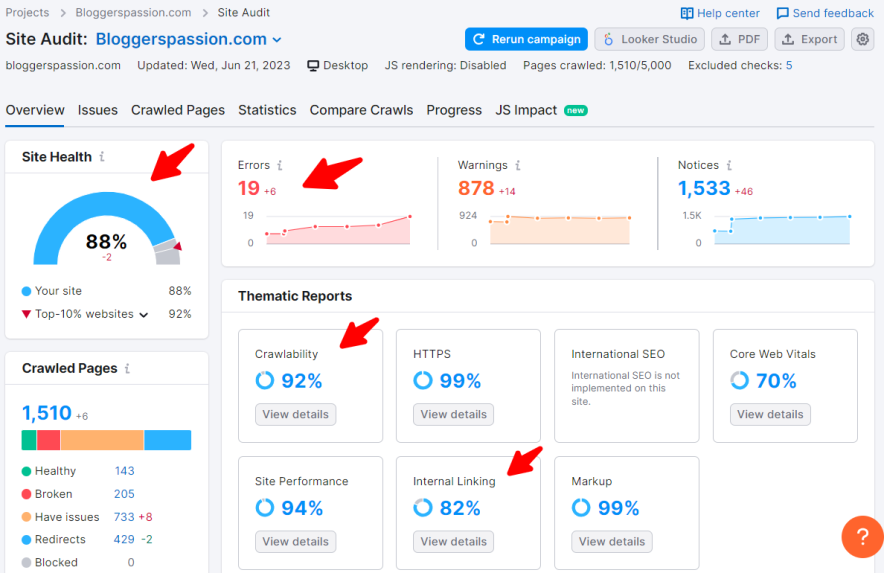Image resolution: width=884 pixels, height=573 pixels.
Task: Click the orange Have issues bar segment
Action: tap(102, 440)
